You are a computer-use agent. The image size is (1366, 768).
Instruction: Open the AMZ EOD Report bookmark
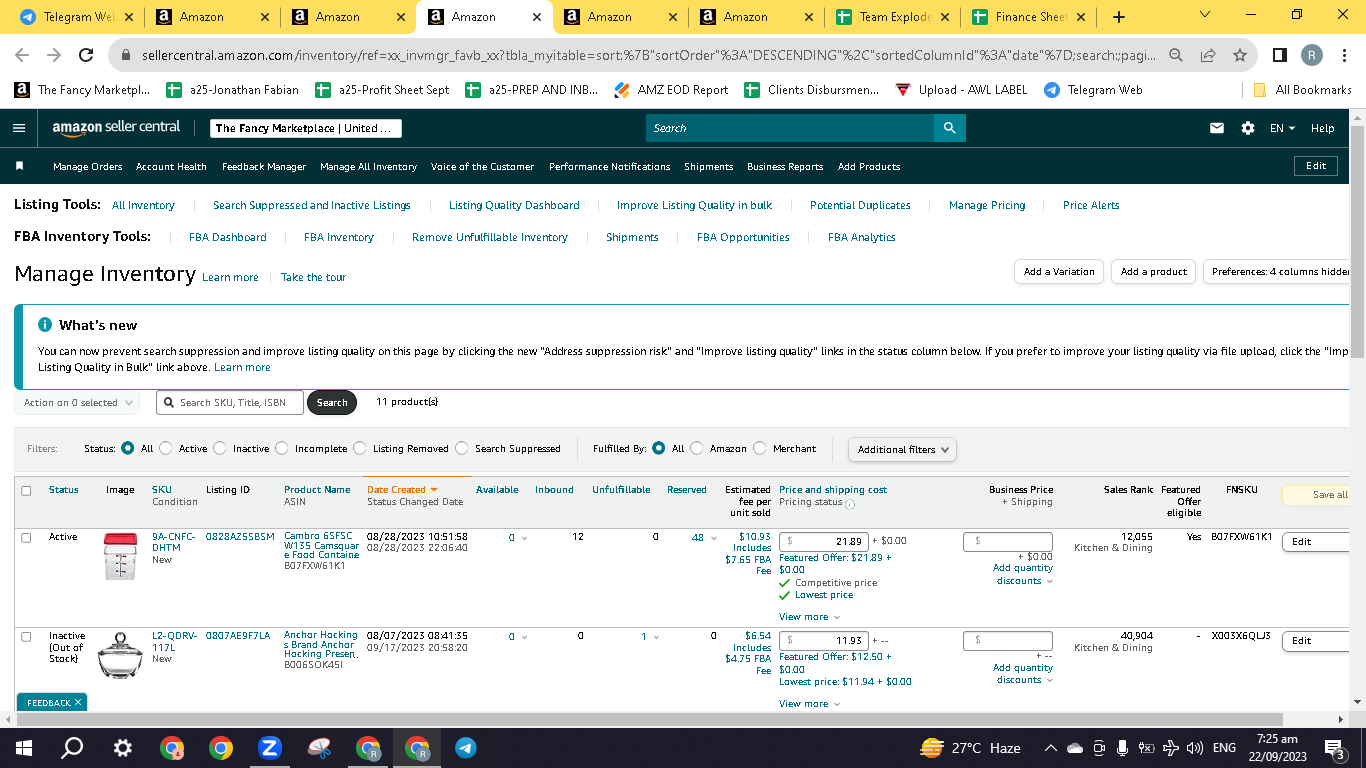click(x=671, y=90)
